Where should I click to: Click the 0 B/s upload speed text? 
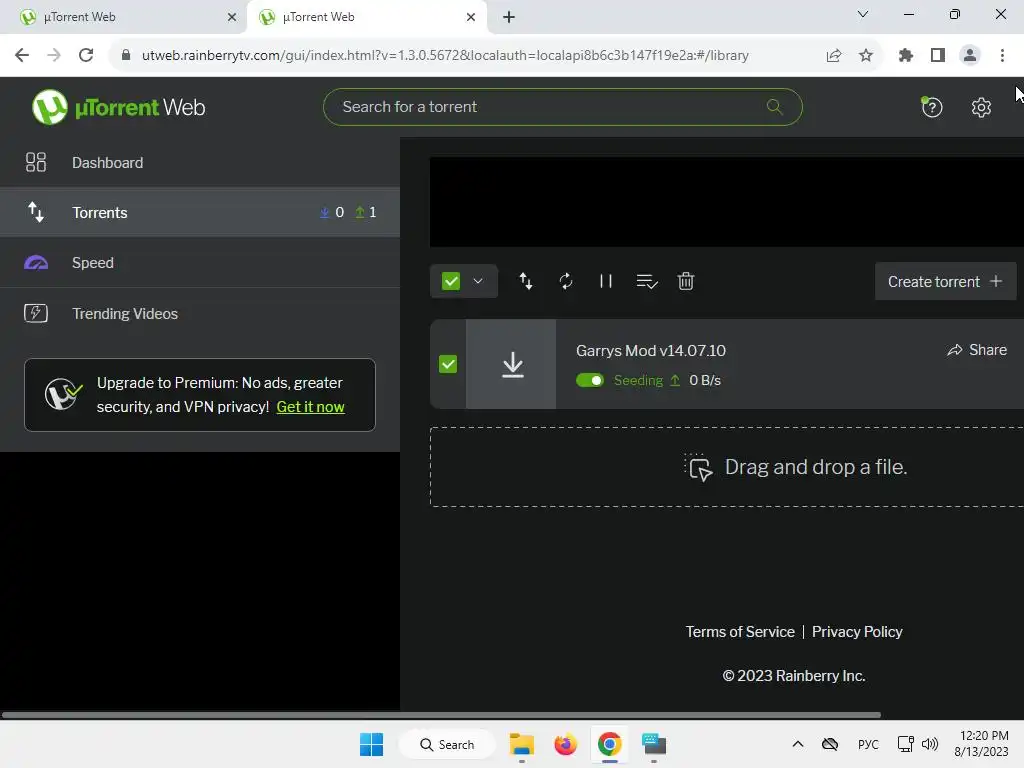705,380
